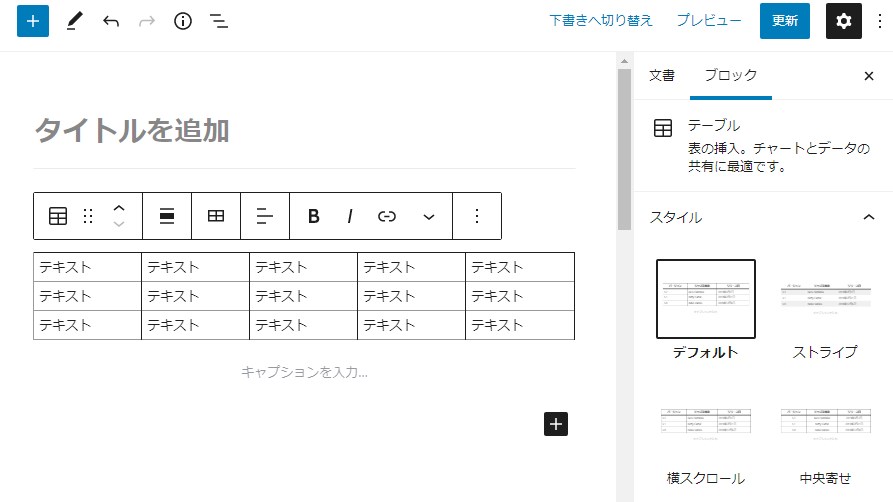Toggle bold text formatting

point(313,216)
